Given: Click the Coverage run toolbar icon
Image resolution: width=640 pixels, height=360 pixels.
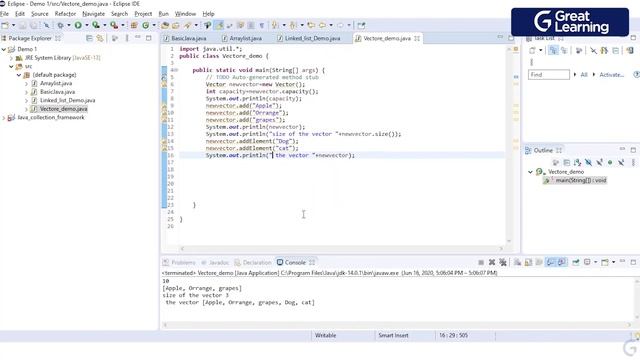Looking at the screenshot, I should coord(96,25).
